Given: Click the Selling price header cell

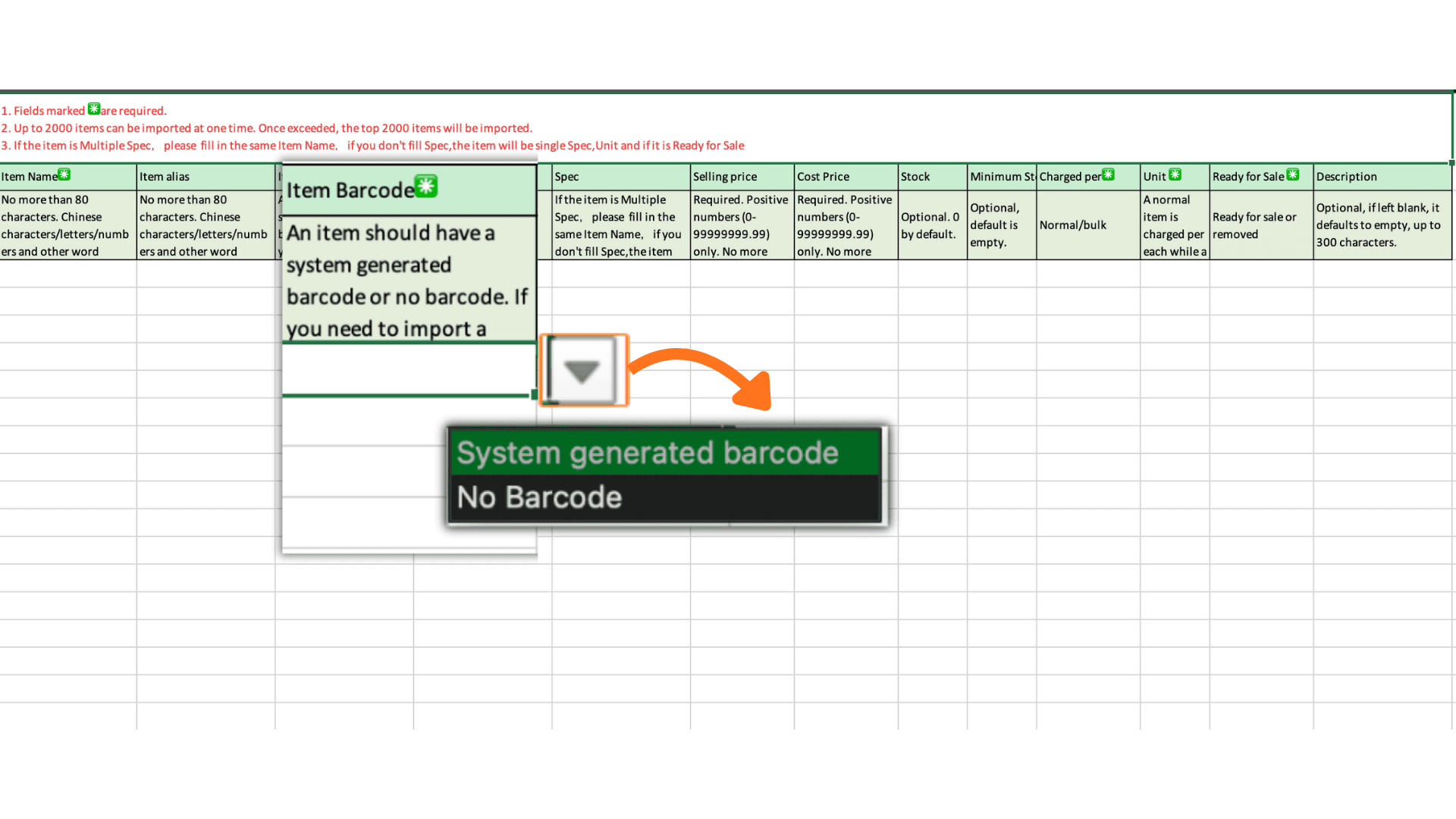Looking at the screenshot, I should coord(741,177).
